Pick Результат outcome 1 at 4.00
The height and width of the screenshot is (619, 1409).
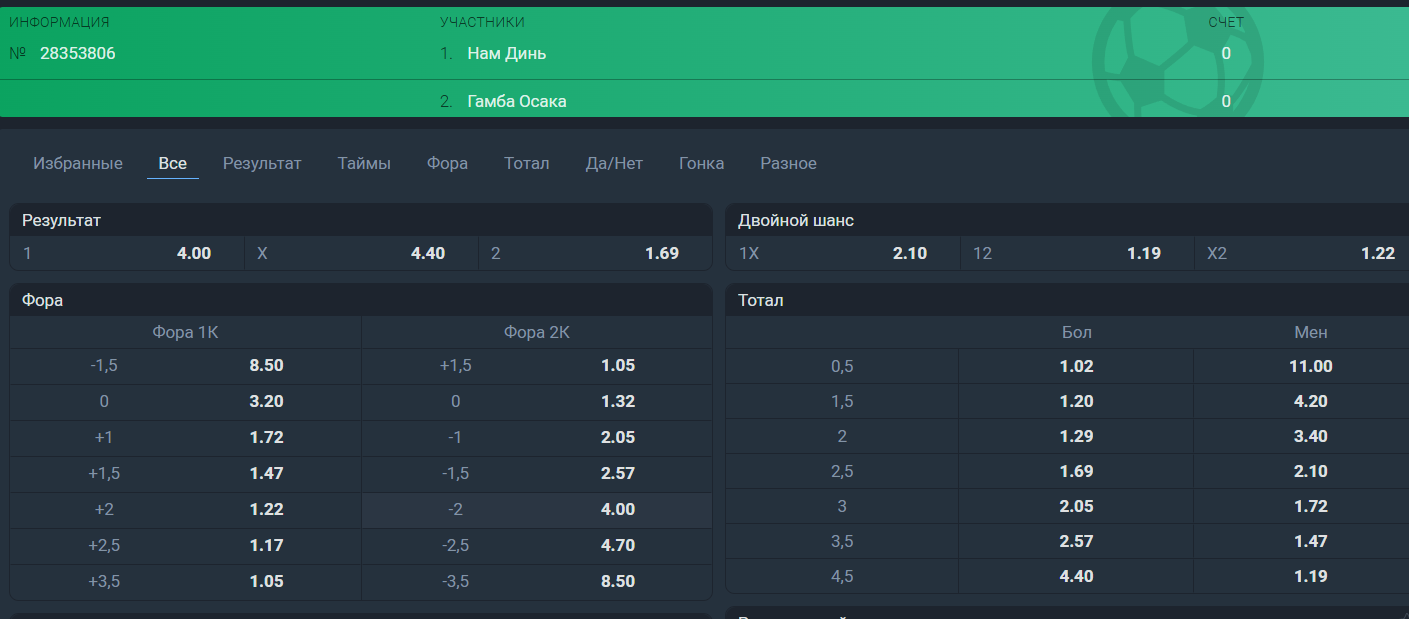127,253
